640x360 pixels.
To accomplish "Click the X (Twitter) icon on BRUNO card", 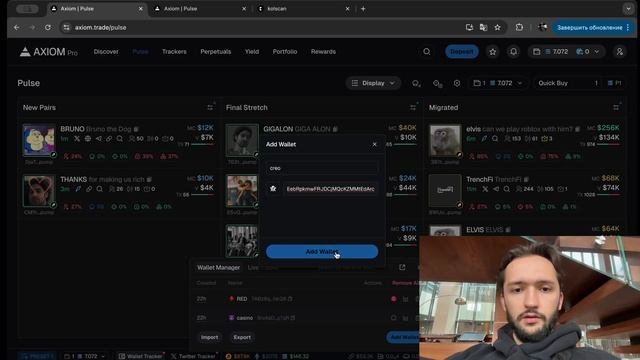I will [x=77, y=139].
